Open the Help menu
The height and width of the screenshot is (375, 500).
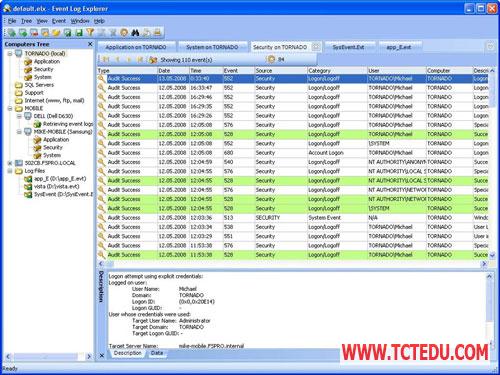pyautogui.click(x=99, y=21)
